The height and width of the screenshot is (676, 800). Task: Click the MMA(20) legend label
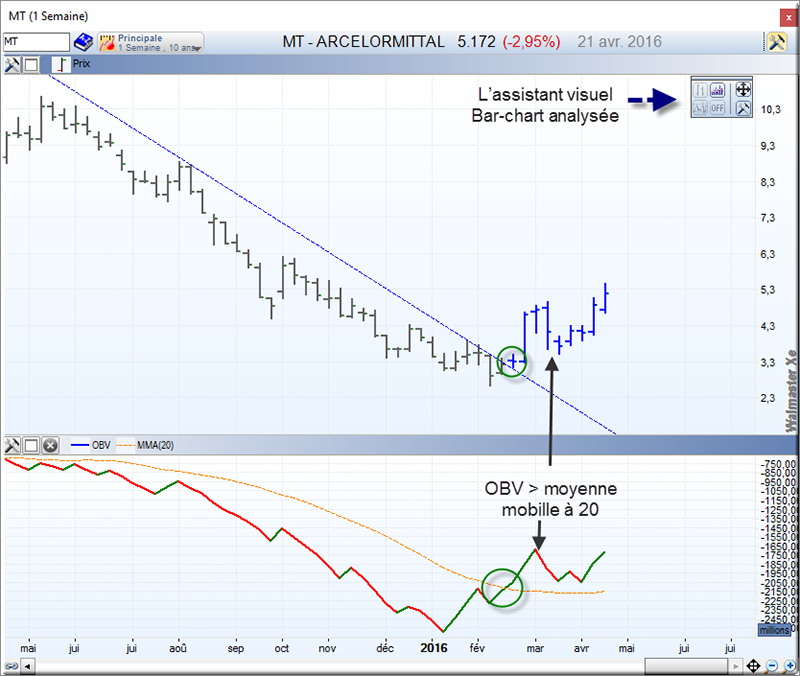coord(155,445)
